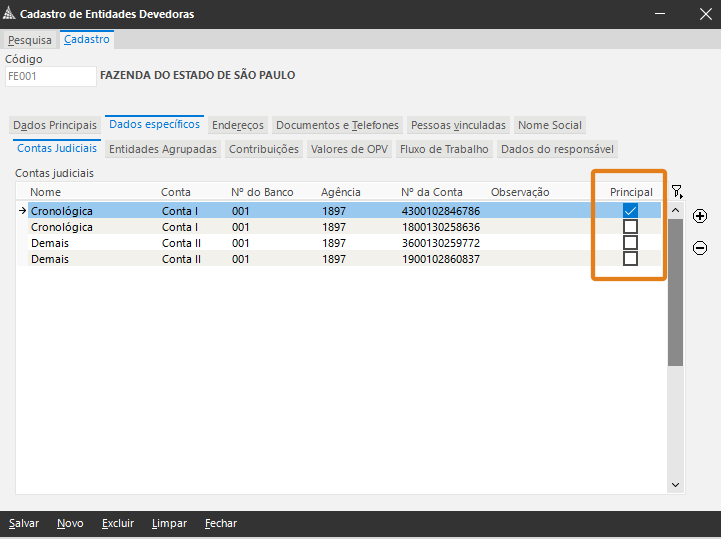
Task: Uncheck Principal for account 4300102846786
Action: pos(630,211)
